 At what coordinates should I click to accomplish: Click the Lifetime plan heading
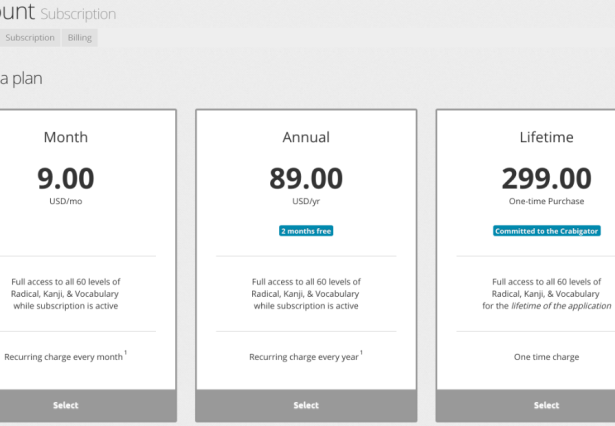pyautogui.click(x=546, y=137)
